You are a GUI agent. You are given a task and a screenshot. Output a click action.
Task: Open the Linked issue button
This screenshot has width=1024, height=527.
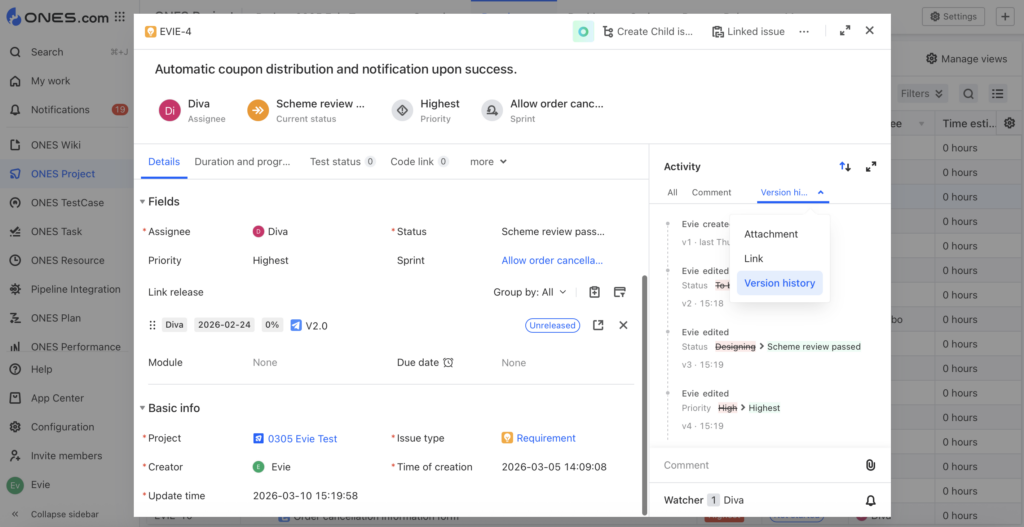pos(748,32)
